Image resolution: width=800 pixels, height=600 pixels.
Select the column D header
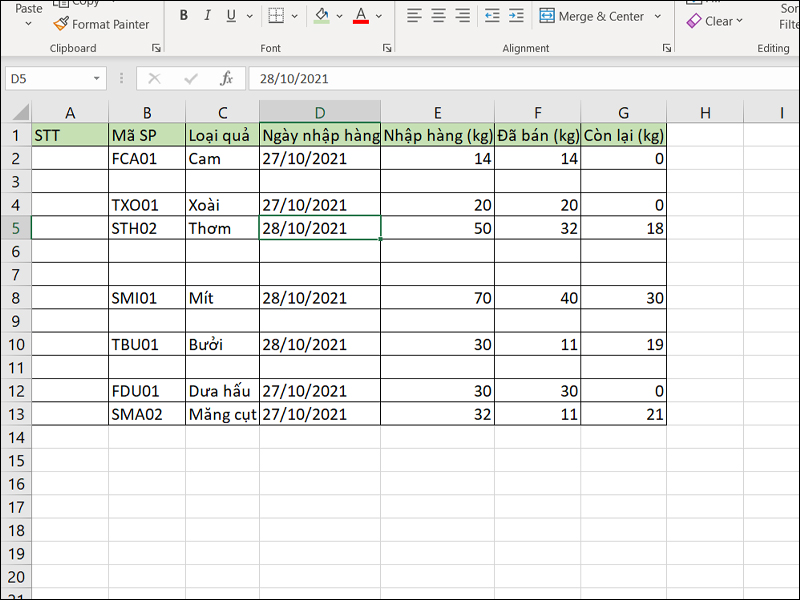(x=319, y=112)
